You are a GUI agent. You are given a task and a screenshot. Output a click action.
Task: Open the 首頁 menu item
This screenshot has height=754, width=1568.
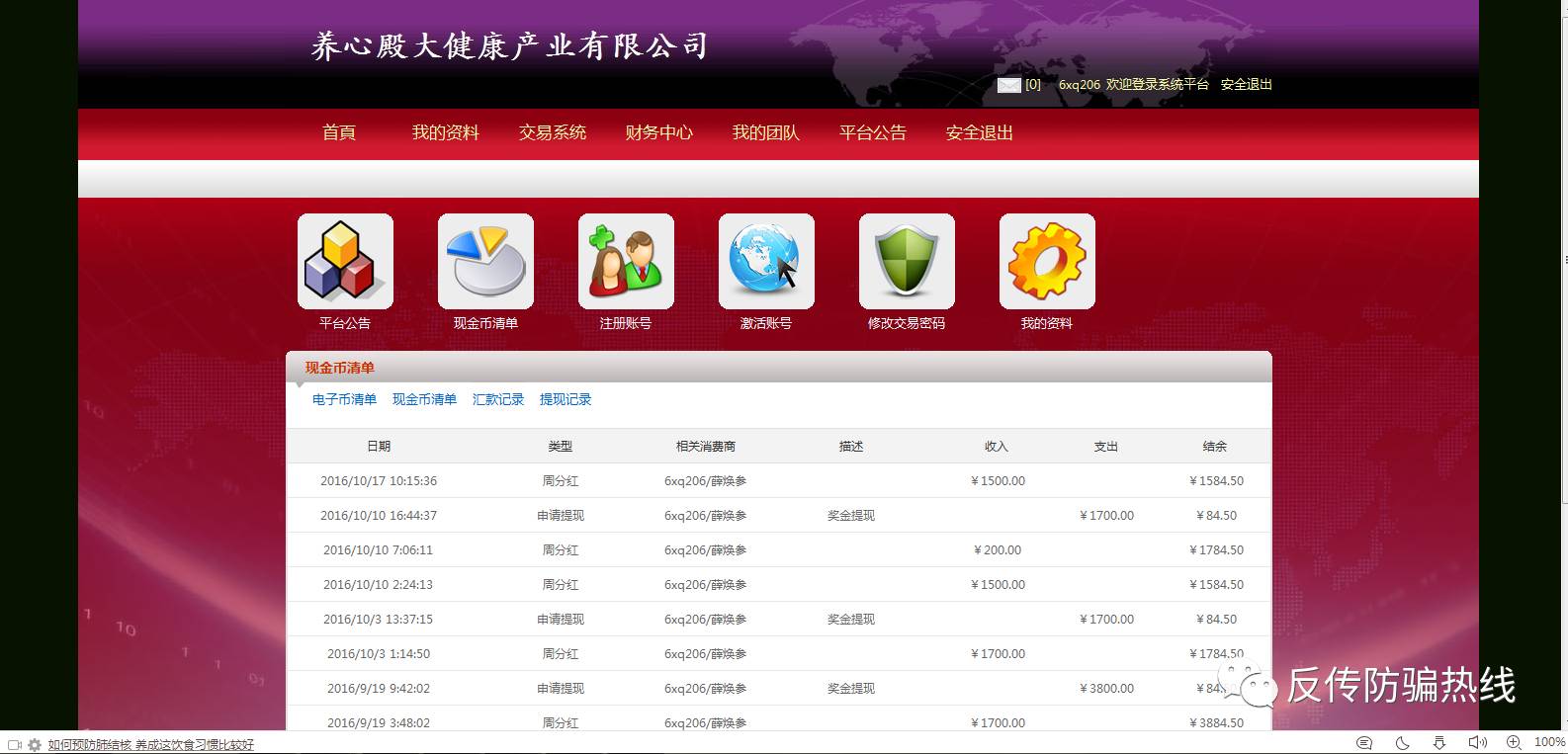339,132
